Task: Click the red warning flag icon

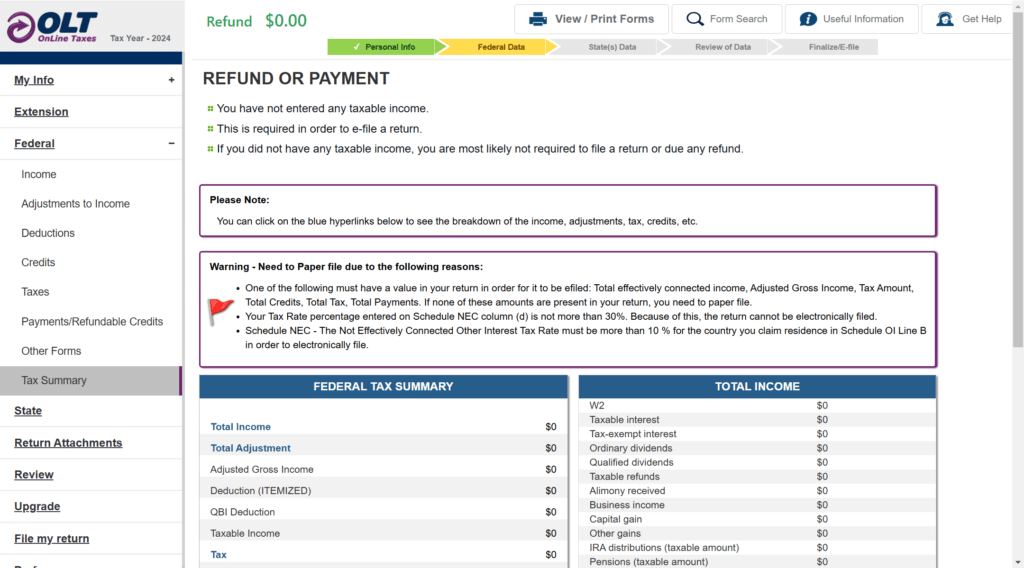Action: 220,311
